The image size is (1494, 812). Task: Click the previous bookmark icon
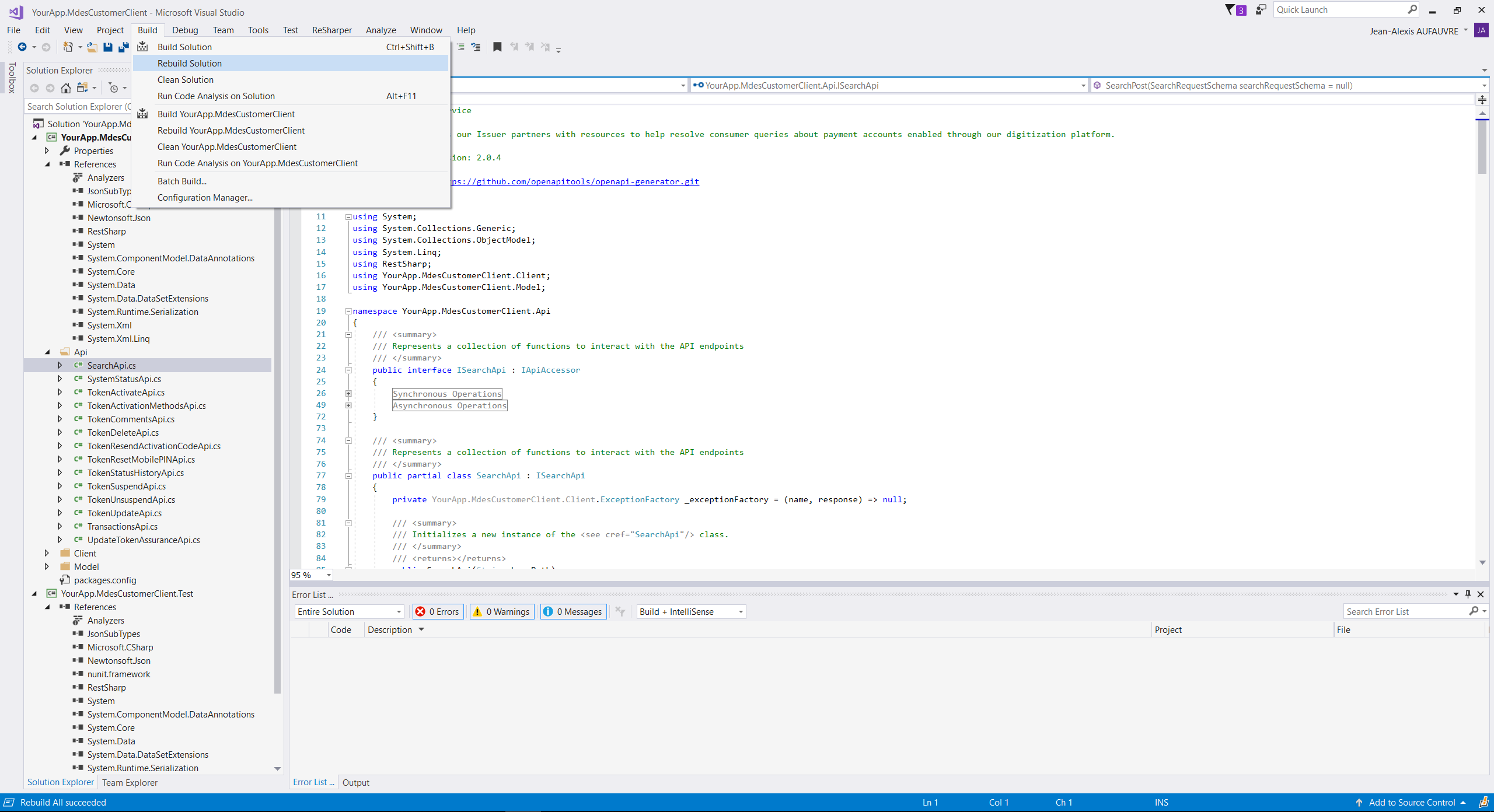coord(514,47)
